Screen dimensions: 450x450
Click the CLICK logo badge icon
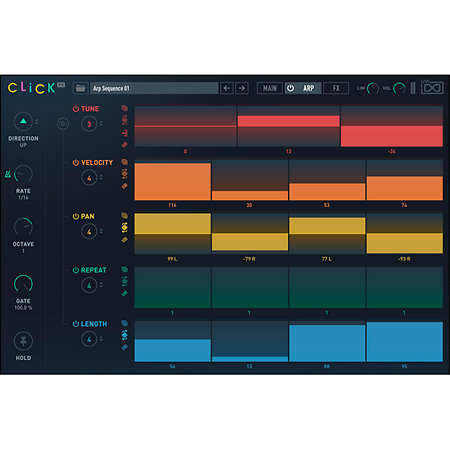pos(61,85)
